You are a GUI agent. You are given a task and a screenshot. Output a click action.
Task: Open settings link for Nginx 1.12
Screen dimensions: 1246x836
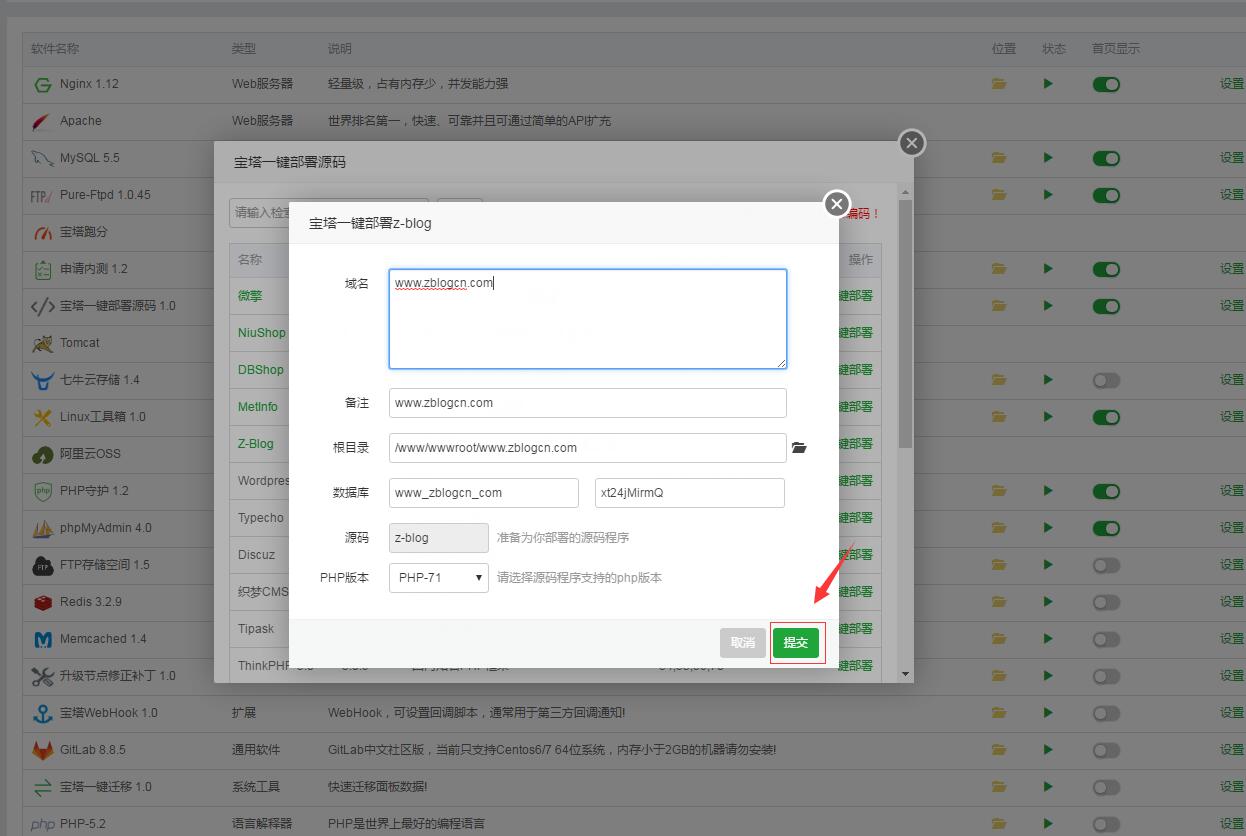pyautogui.click(x=1232, y=84)
